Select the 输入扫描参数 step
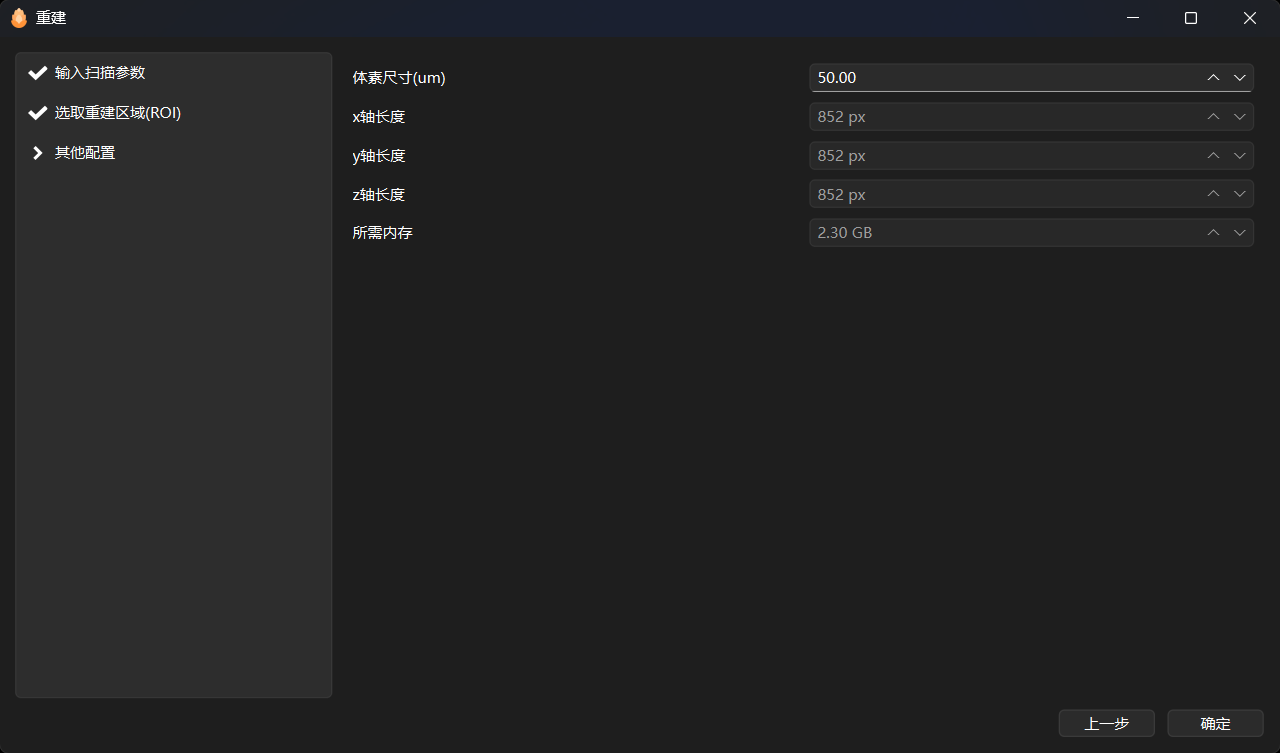The image size is (1280, 753). click(x=100, y=73)
